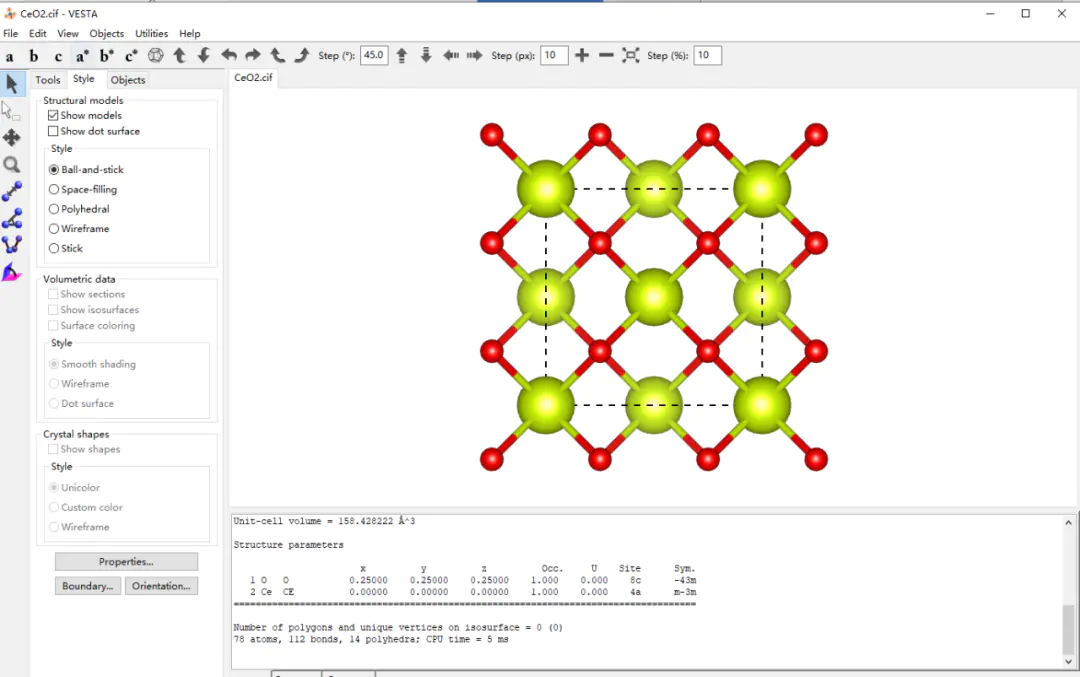Open the Utilities menu

[152, 34]
